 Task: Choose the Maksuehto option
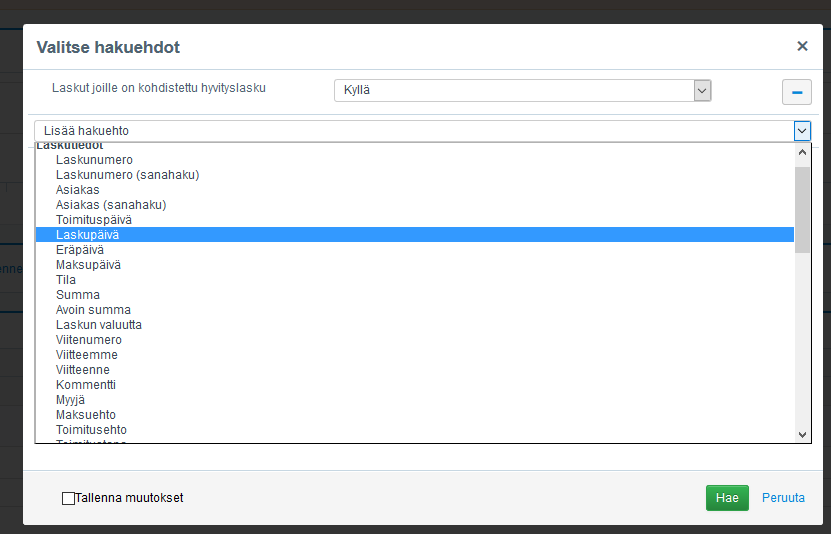pyautogui.click(x=86, y=415)
